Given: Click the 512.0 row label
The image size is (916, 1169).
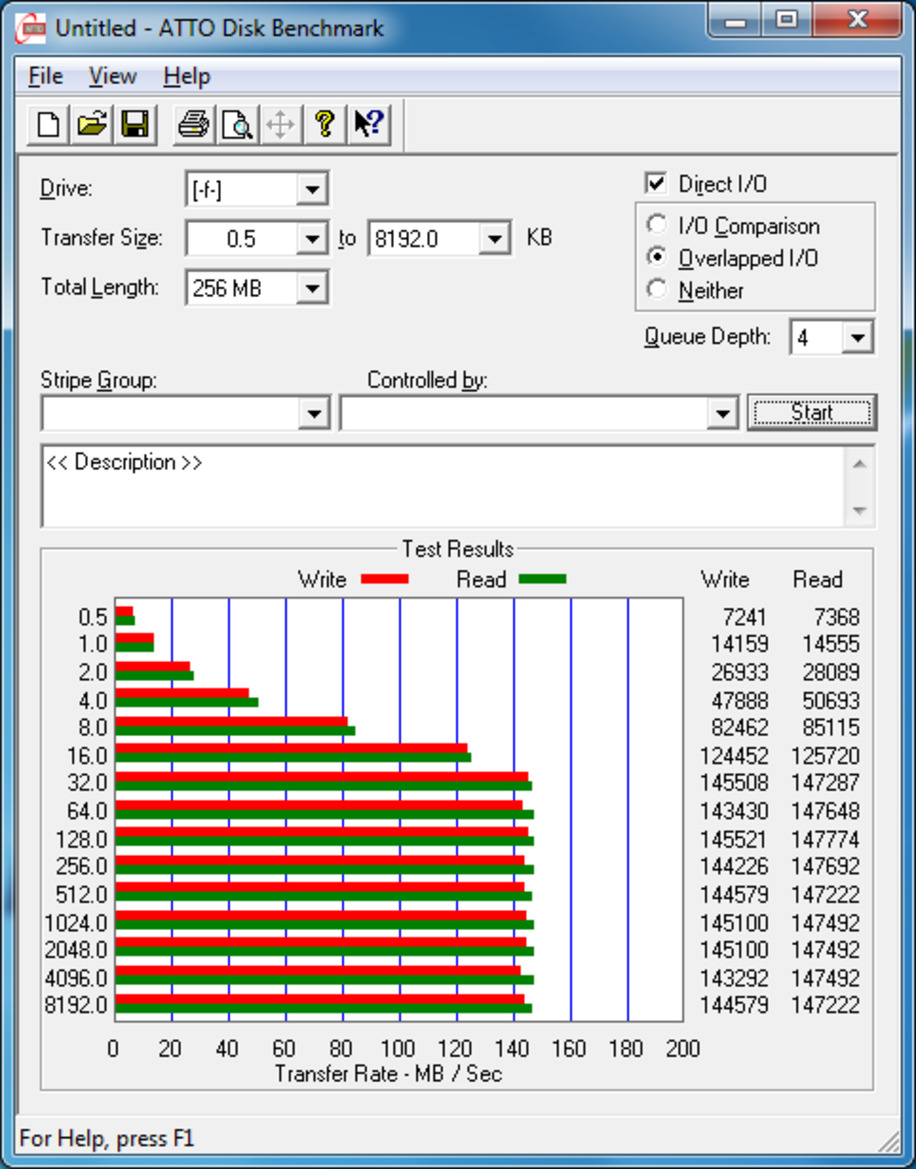Looking at the screenshot, I should point(82,895).
